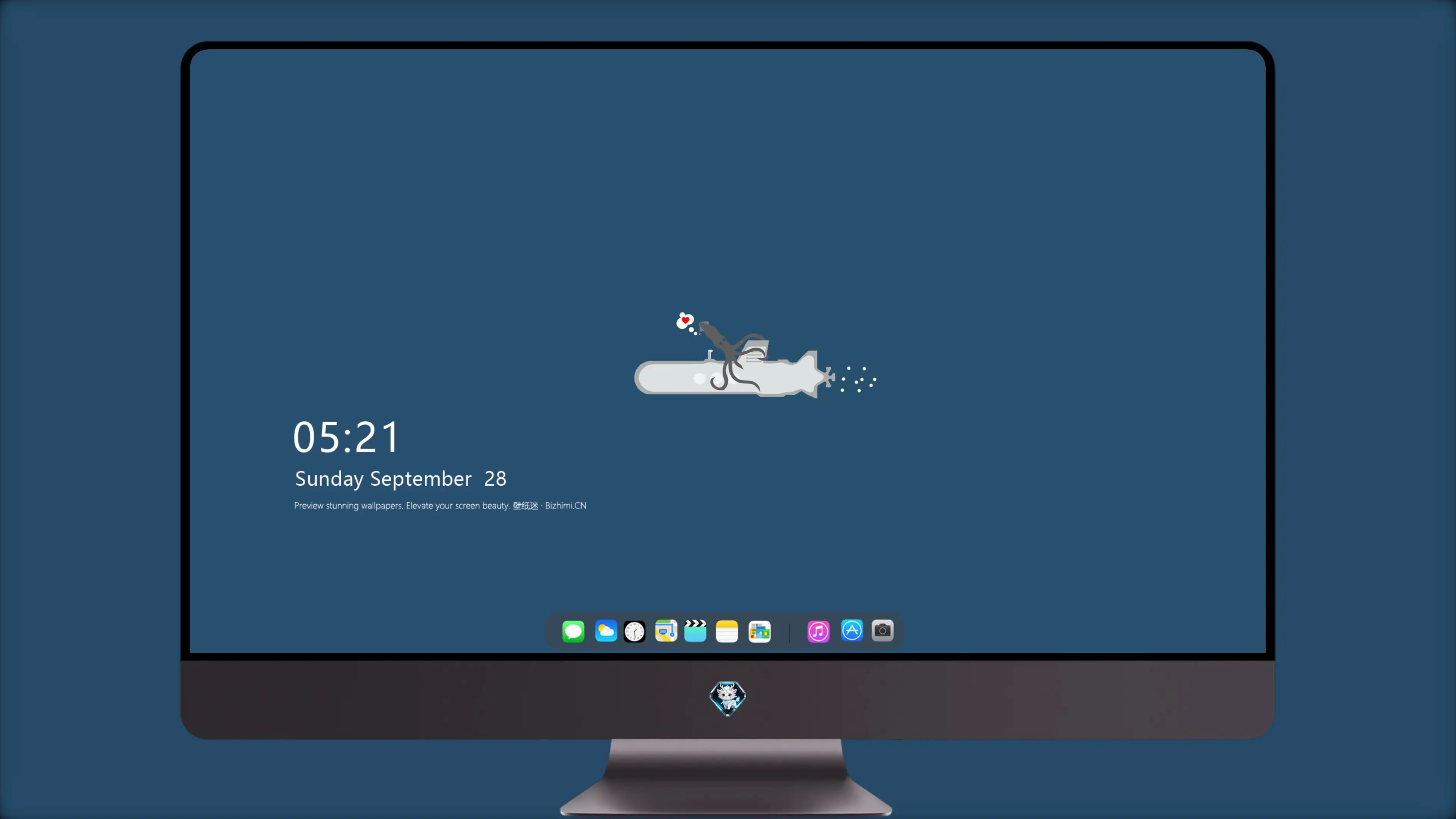Click the Bizhimi.CN wallpaper preview caption
The width and height of the screenshot is (1456, 819).
[440, 506]
